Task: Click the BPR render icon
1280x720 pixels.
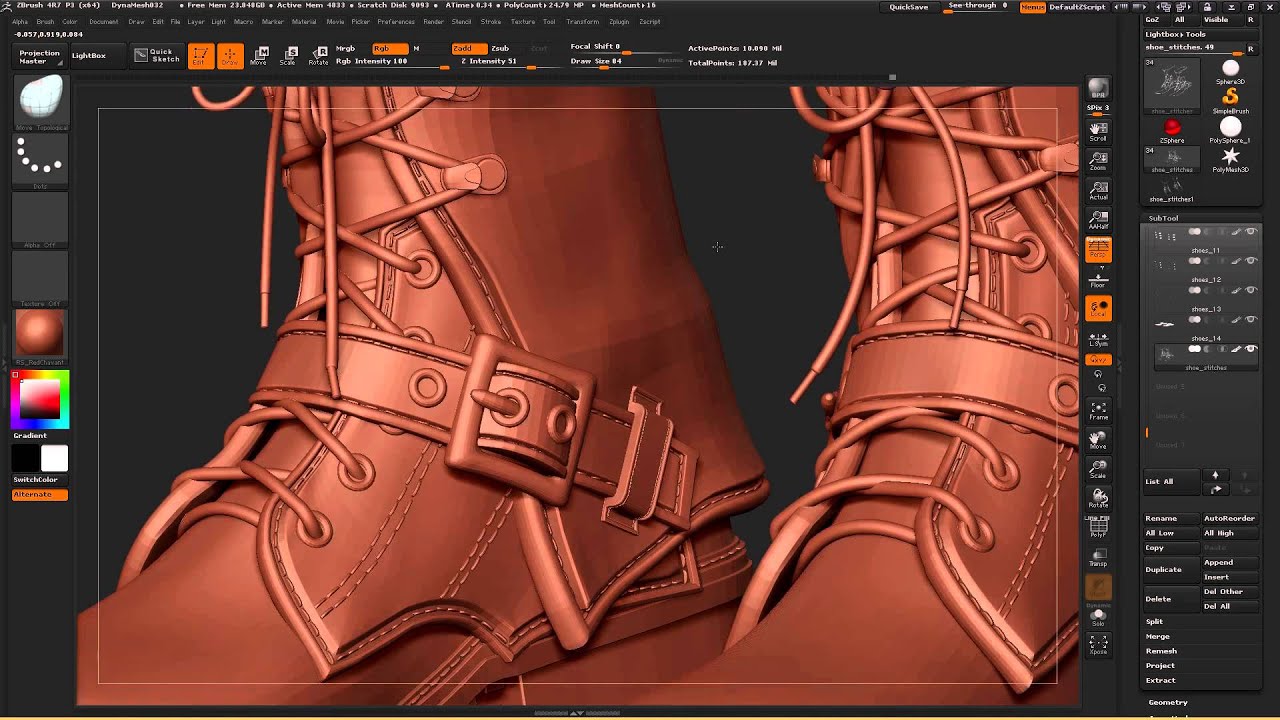Action: pos(1098,90)
